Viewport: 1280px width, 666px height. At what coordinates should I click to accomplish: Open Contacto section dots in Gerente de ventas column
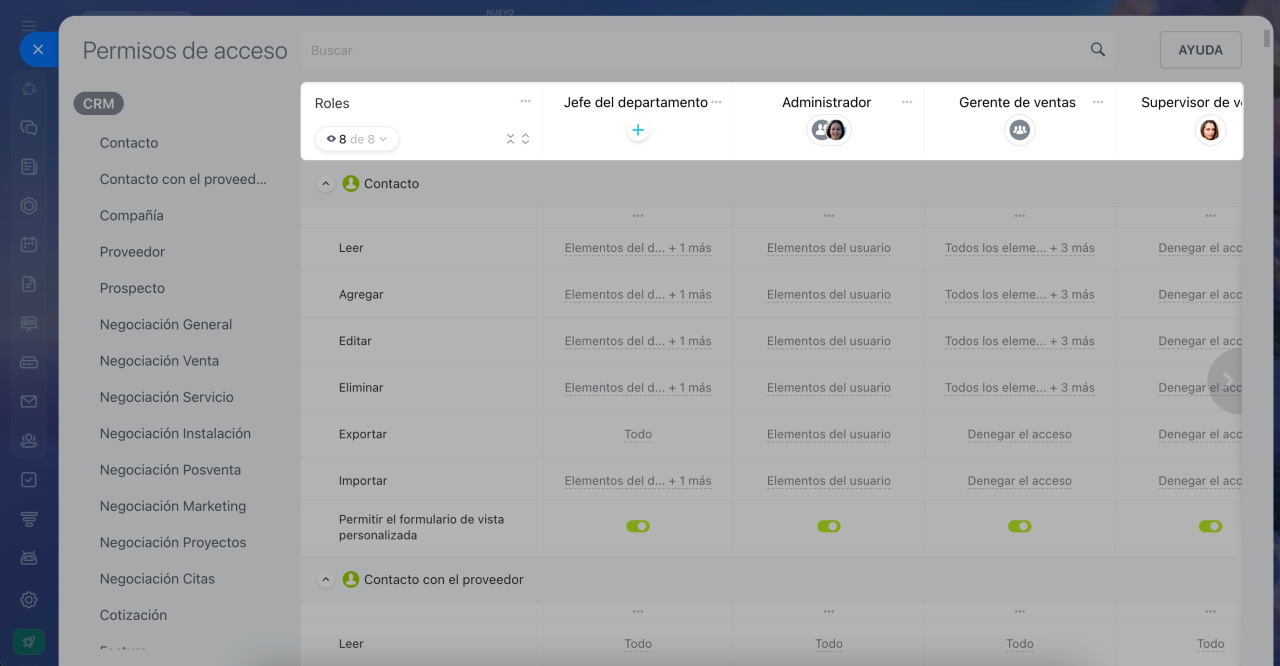click(x=1019, y=216)
